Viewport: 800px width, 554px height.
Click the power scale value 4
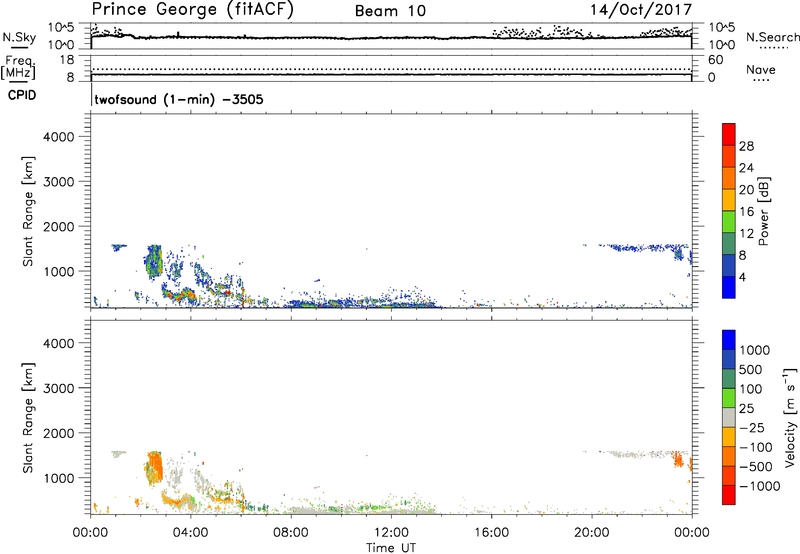pyautogui.click(x=742, y=277)
